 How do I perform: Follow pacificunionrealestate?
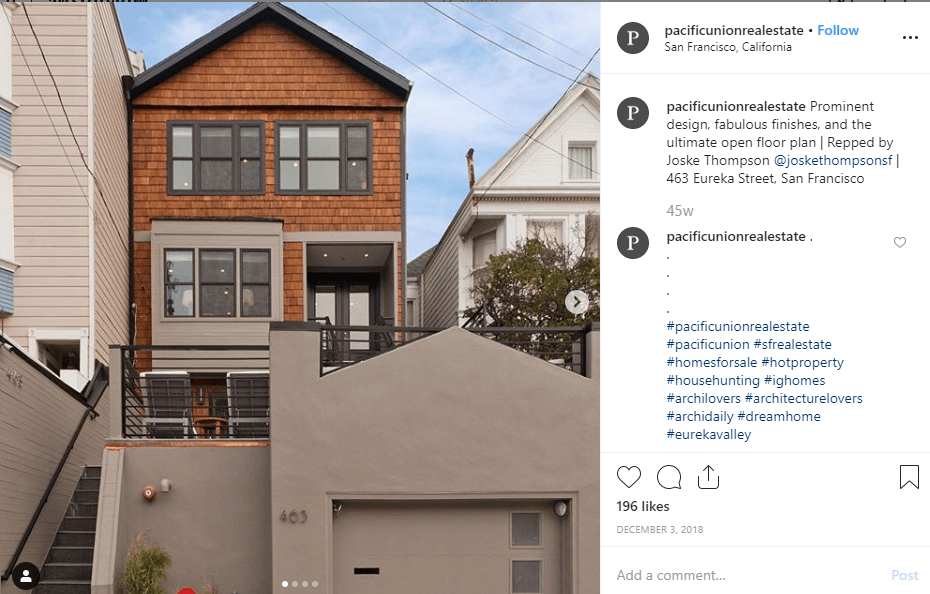tap(837, 30)
